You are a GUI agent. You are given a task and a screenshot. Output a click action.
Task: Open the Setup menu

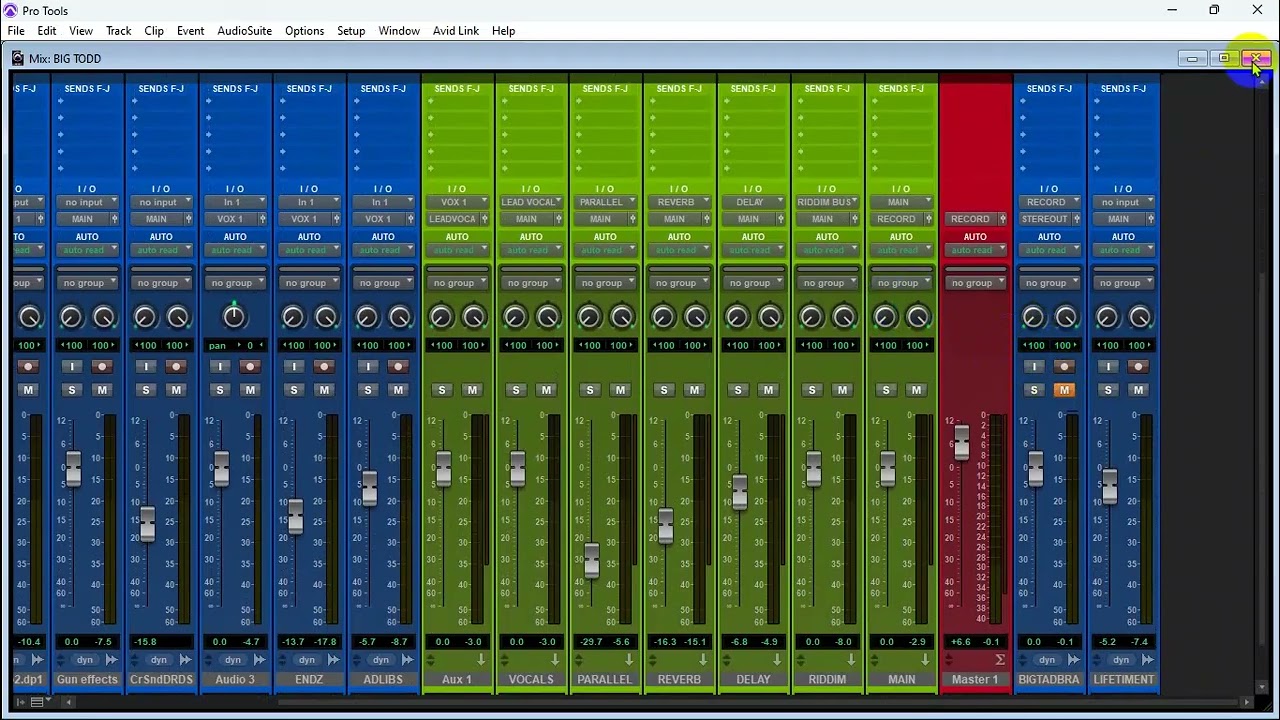[x=351, y=31]
